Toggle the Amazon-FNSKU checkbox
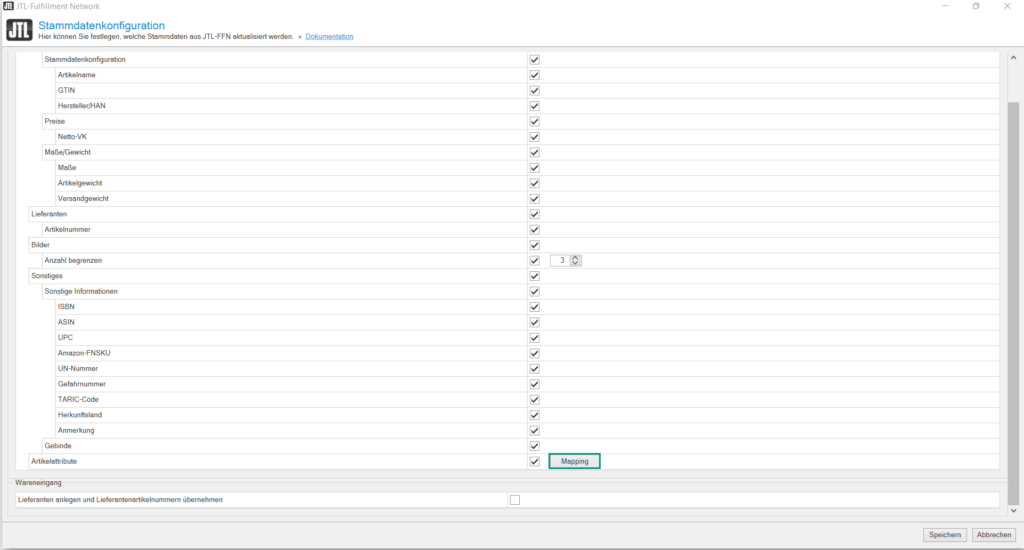This screenshot has height=550, width=1024. click(x=534, y=353)
